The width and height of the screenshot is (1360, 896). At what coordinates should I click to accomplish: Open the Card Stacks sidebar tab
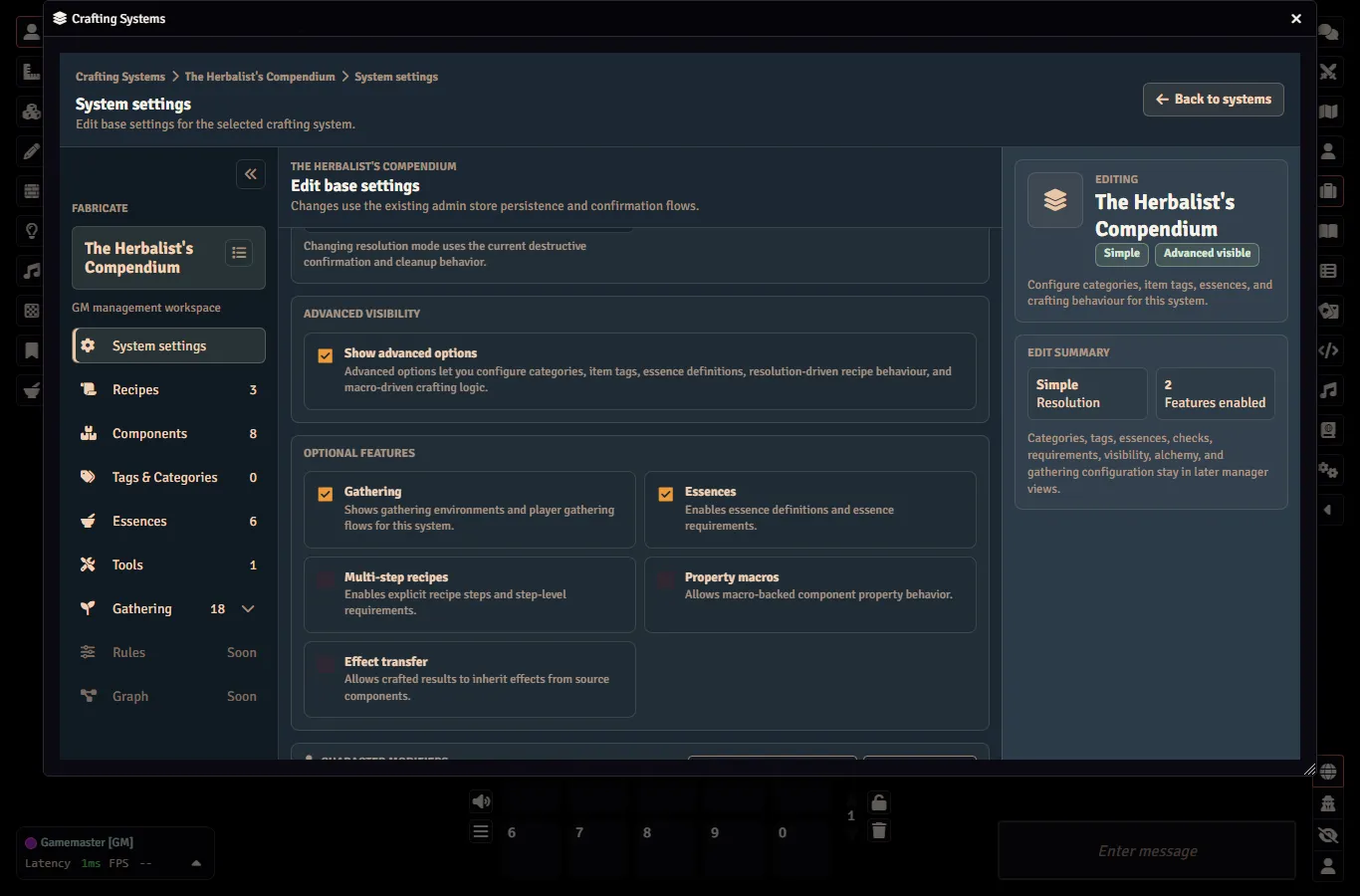pyautogui.click(x=1328, y=311)
